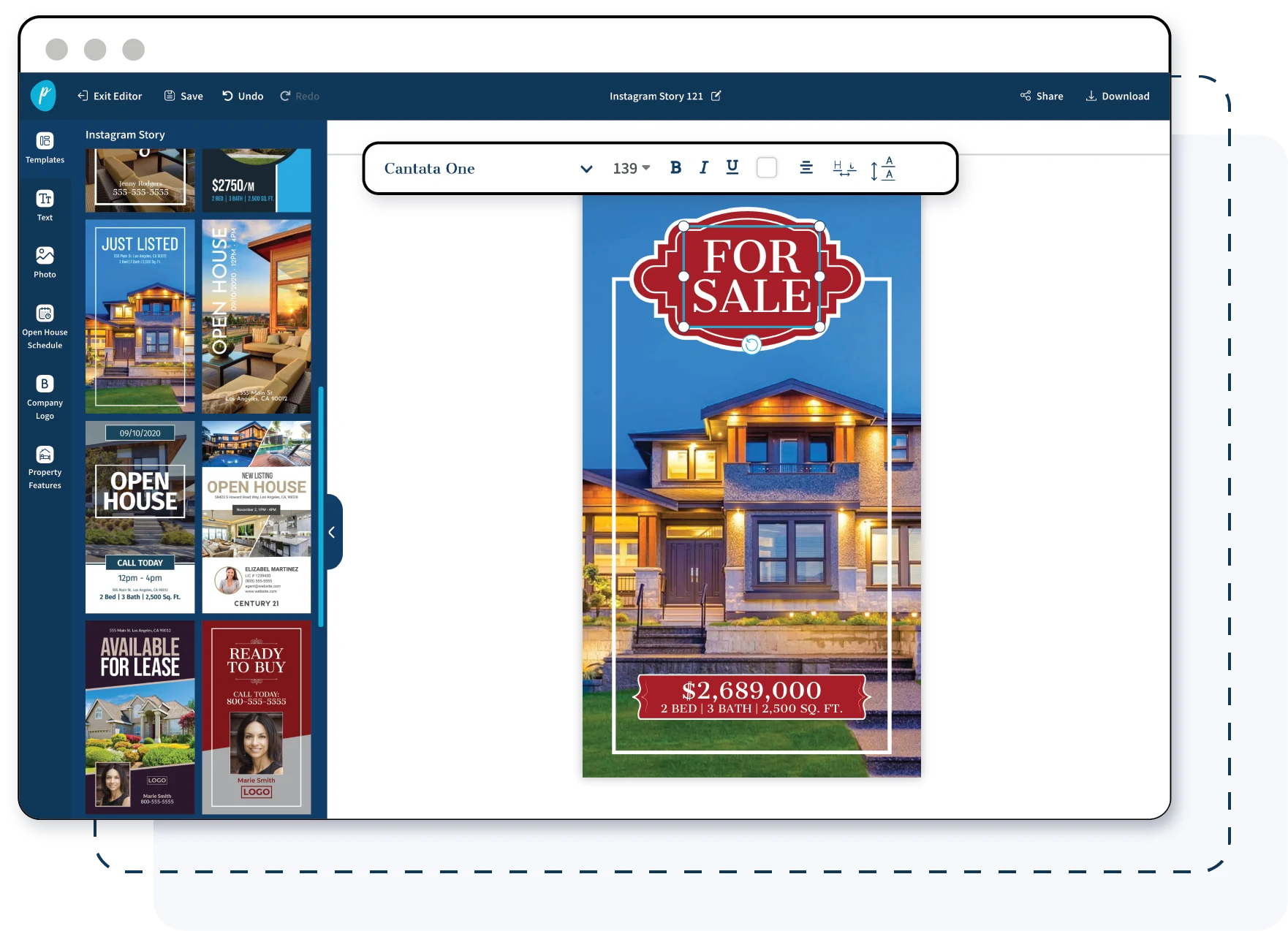Share the design
The height and width of the screenshot is (931, 1288).
[1042, 96]
